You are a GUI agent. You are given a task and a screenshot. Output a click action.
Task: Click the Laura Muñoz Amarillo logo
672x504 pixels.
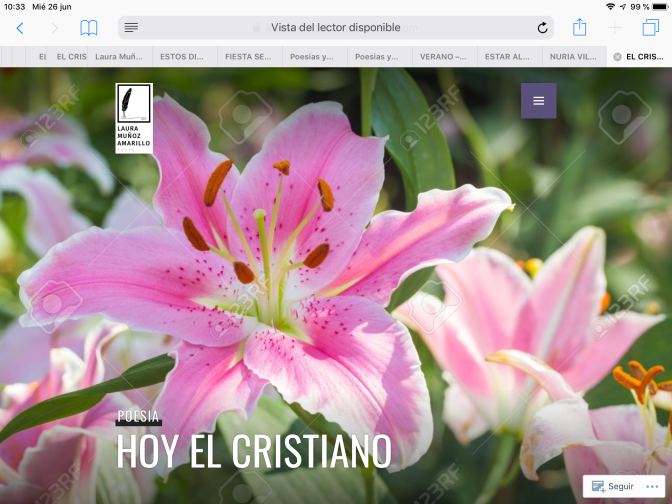(134, 118)
